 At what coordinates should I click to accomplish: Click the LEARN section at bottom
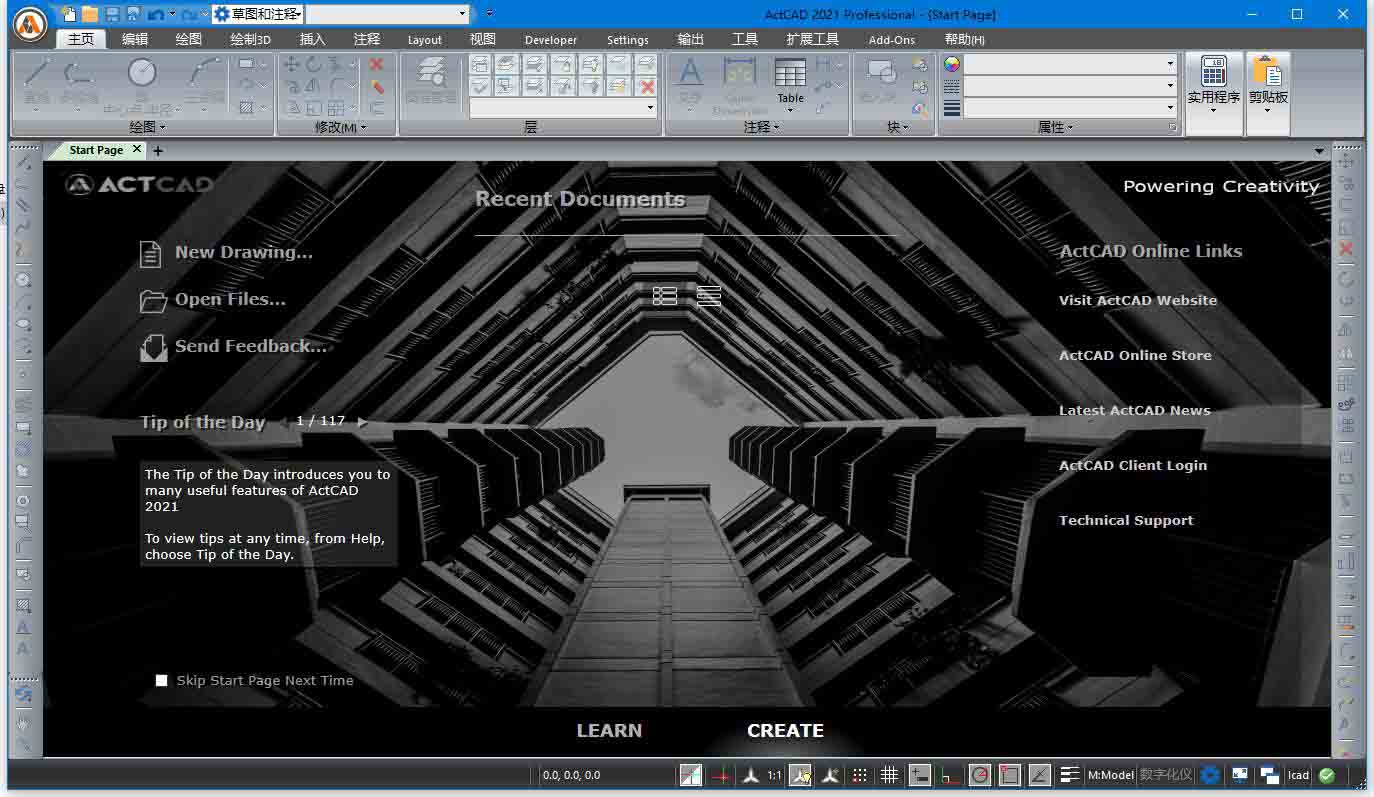click(x=609, y=731)
